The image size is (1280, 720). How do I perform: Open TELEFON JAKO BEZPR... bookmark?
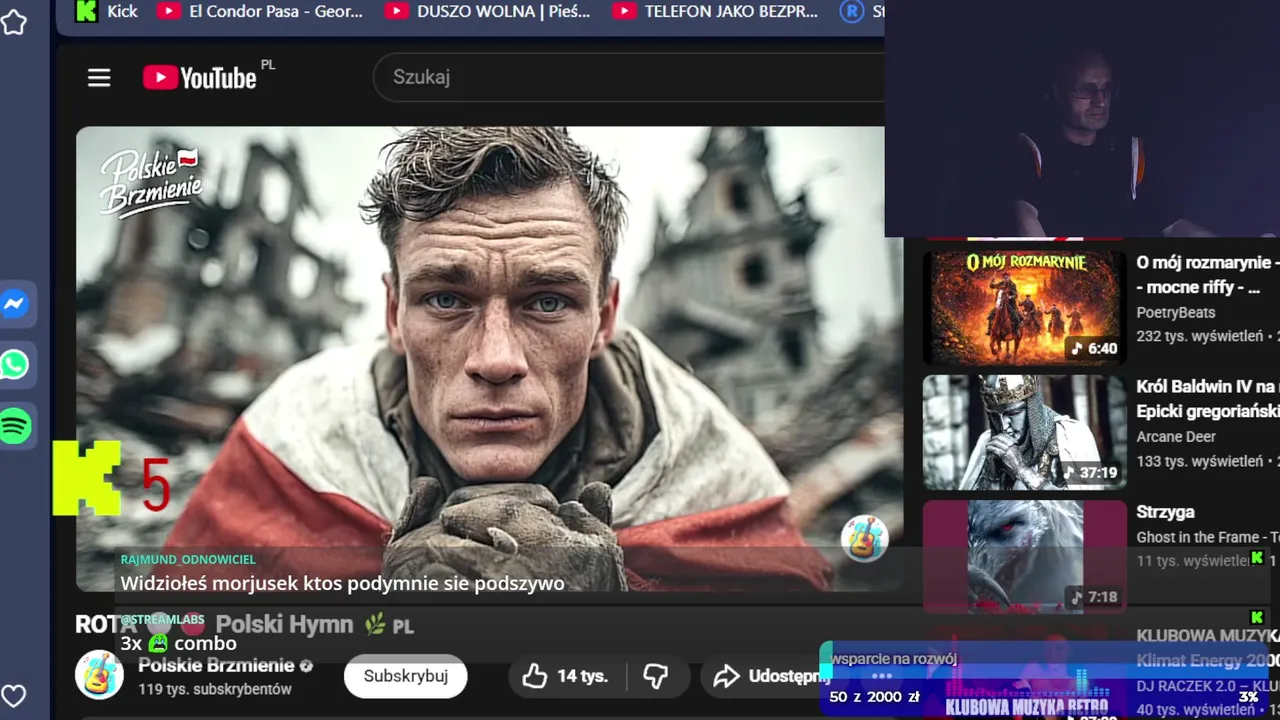[715, 12]
